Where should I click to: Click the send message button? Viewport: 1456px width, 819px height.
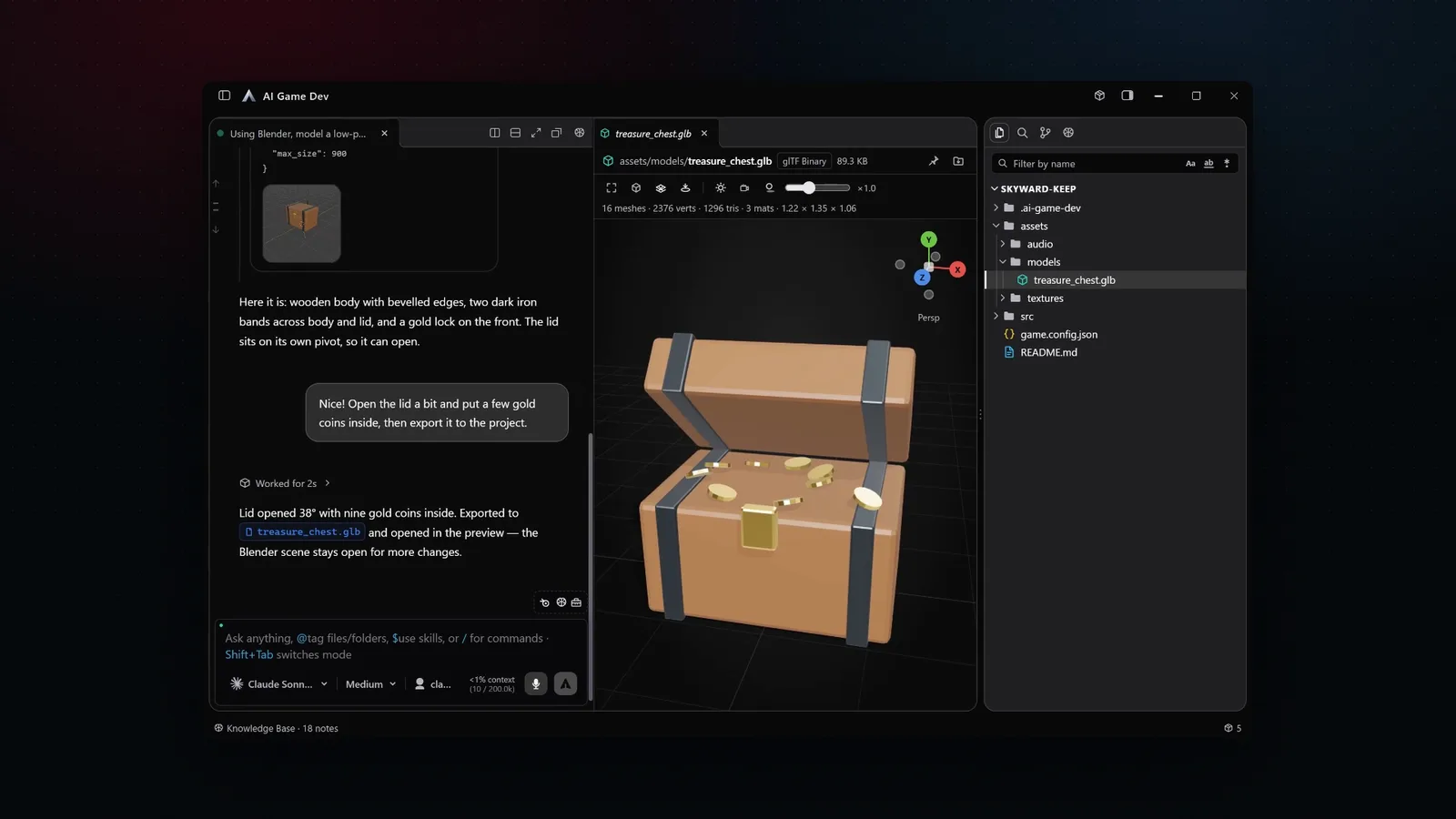coord(565,684)
